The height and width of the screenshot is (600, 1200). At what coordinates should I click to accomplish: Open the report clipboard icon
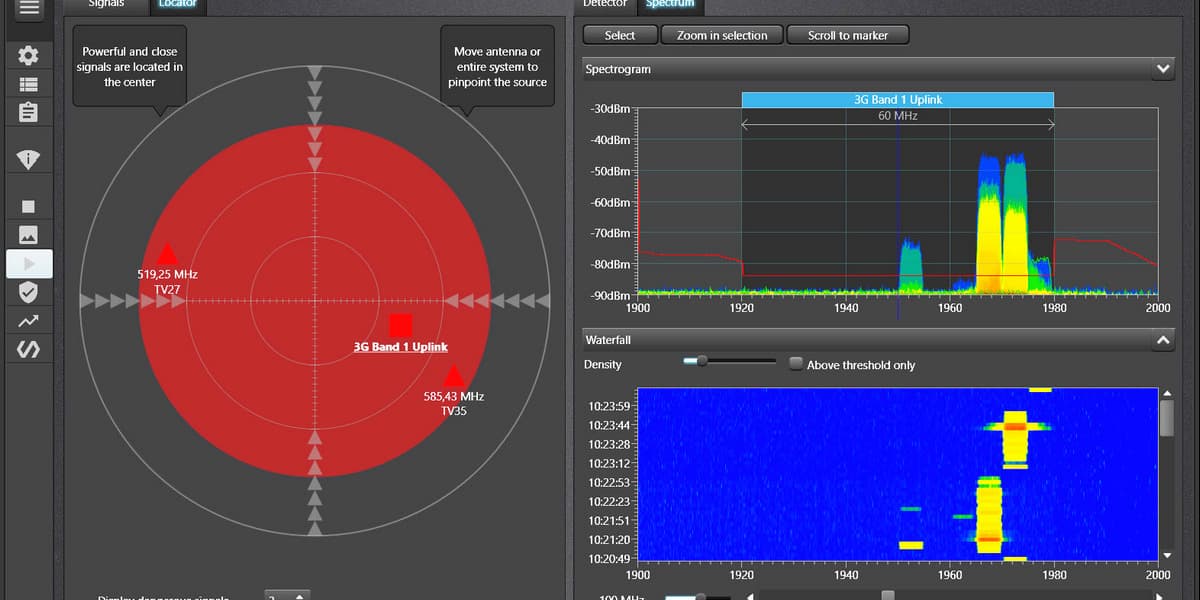[x=28, y=111]
